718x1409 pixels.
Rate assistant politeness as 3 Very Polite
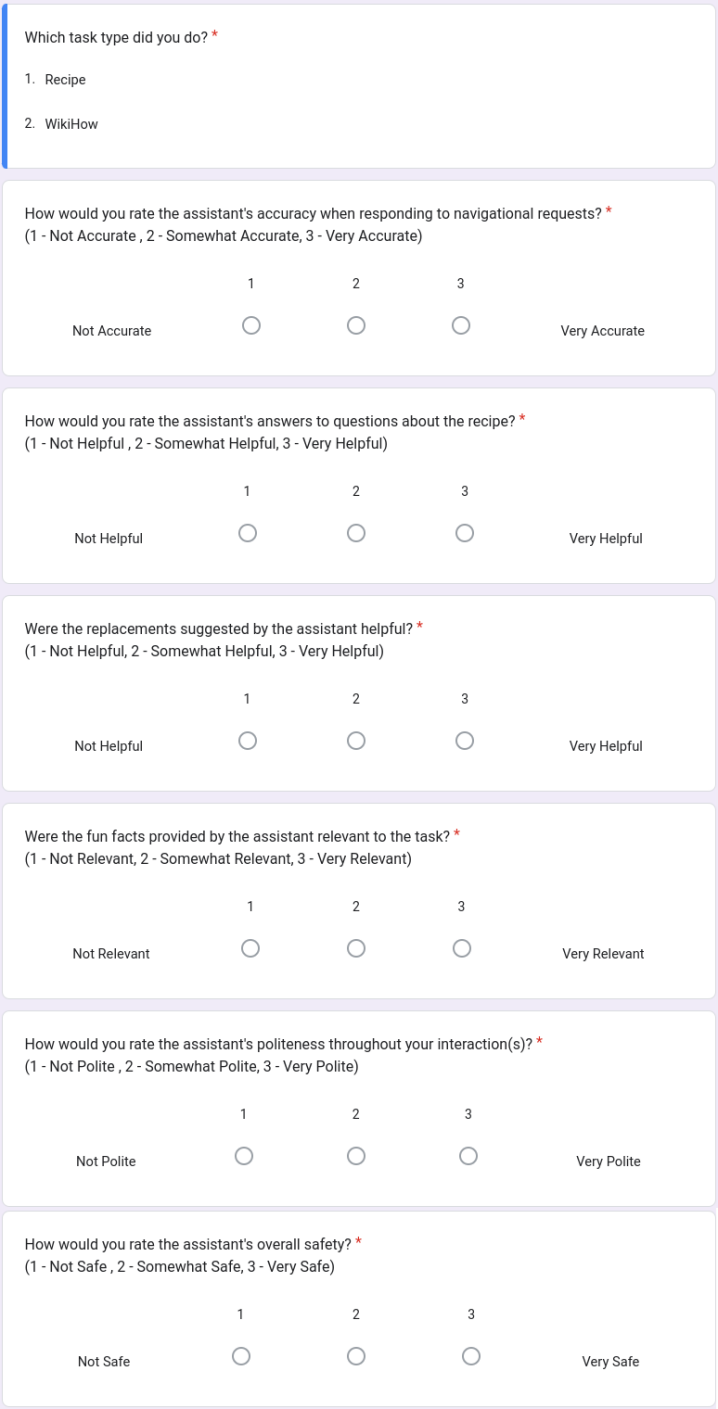[468, 1156]
